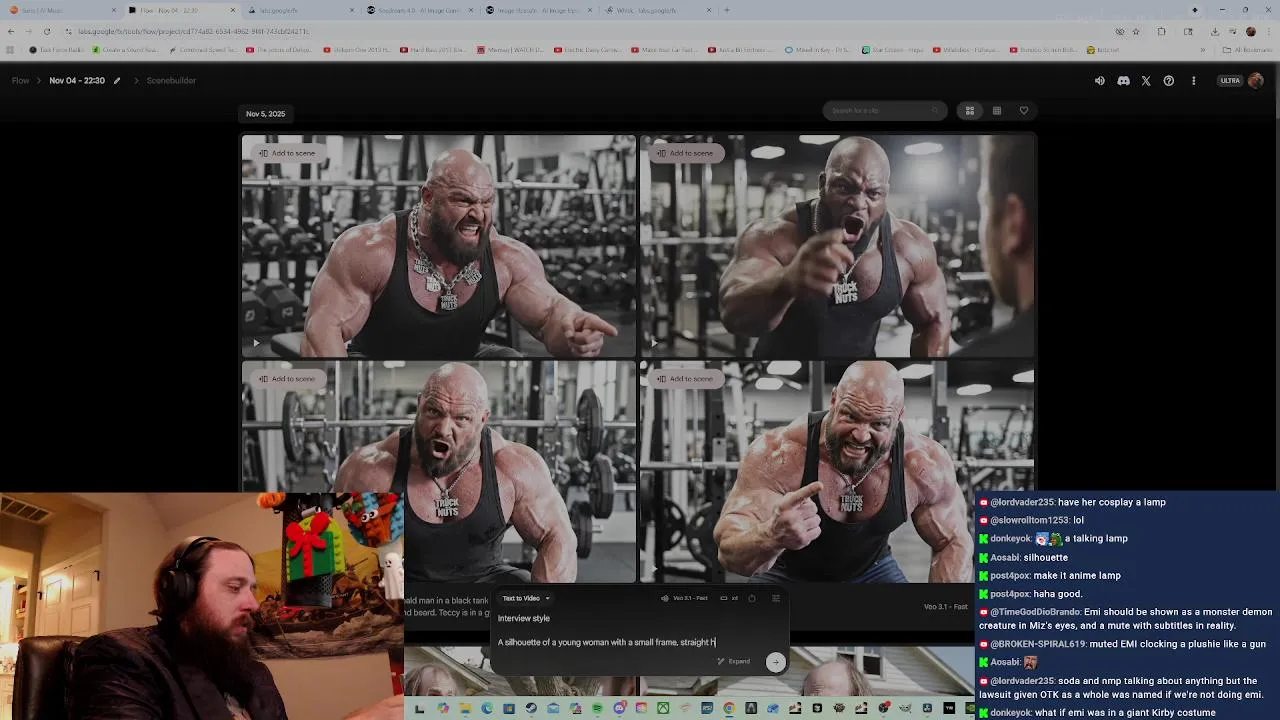1280x720 pixels.
Task: Click the Nov 04 - 22:30 project title
Action: click(x=77, y=80)
